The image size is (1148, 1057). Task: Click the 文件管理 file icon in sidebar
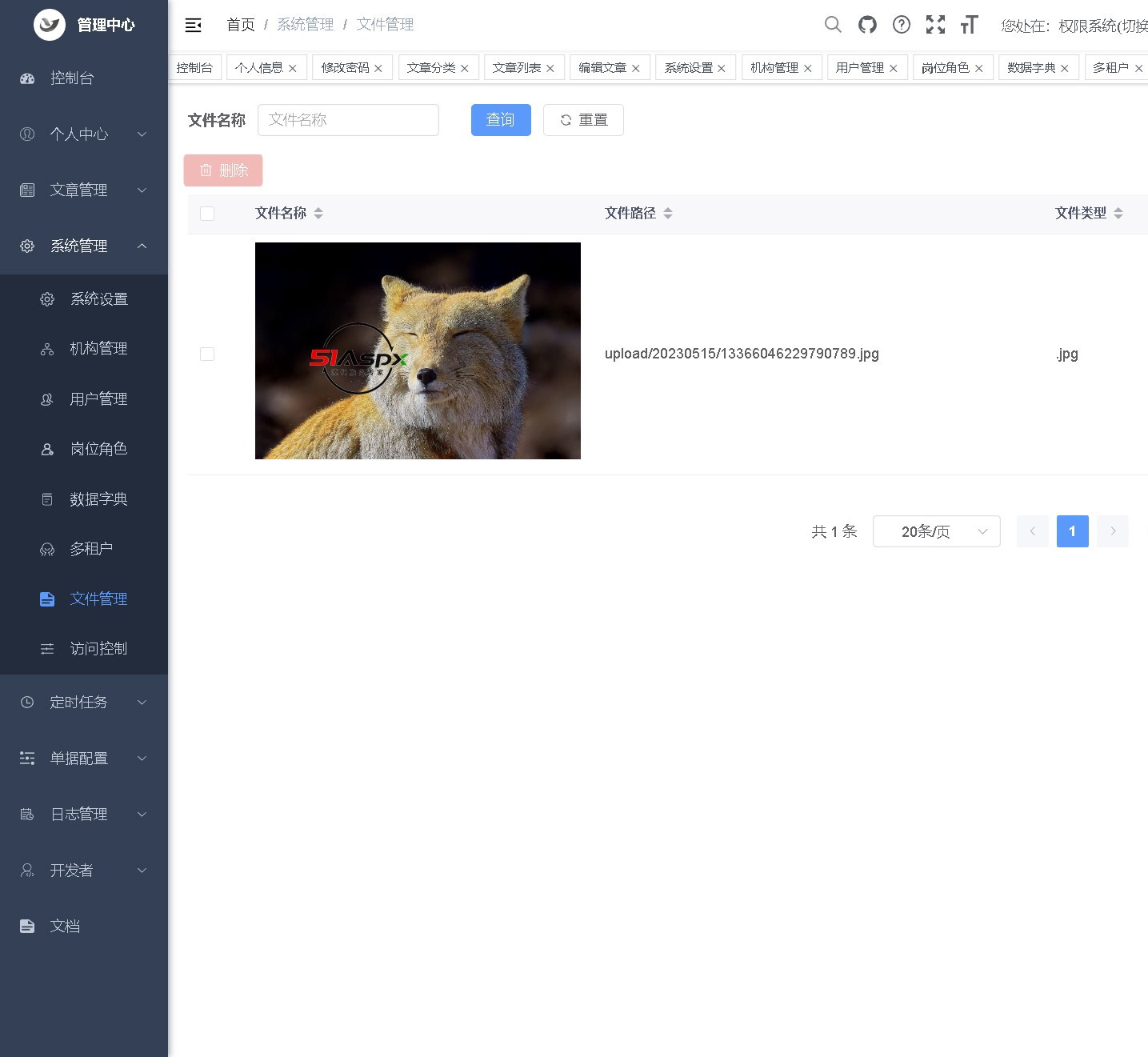click(47, 599)
